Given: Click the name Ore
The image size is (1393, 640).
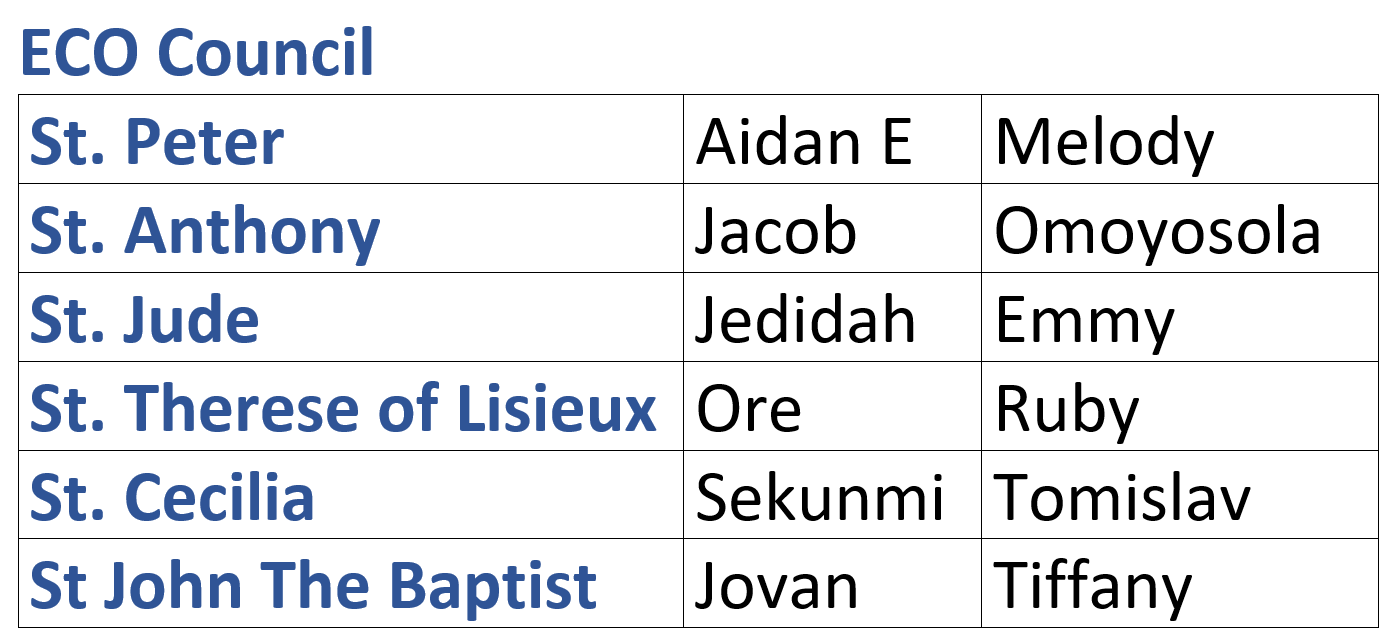Looking at the screenshot, I should 749,410.
